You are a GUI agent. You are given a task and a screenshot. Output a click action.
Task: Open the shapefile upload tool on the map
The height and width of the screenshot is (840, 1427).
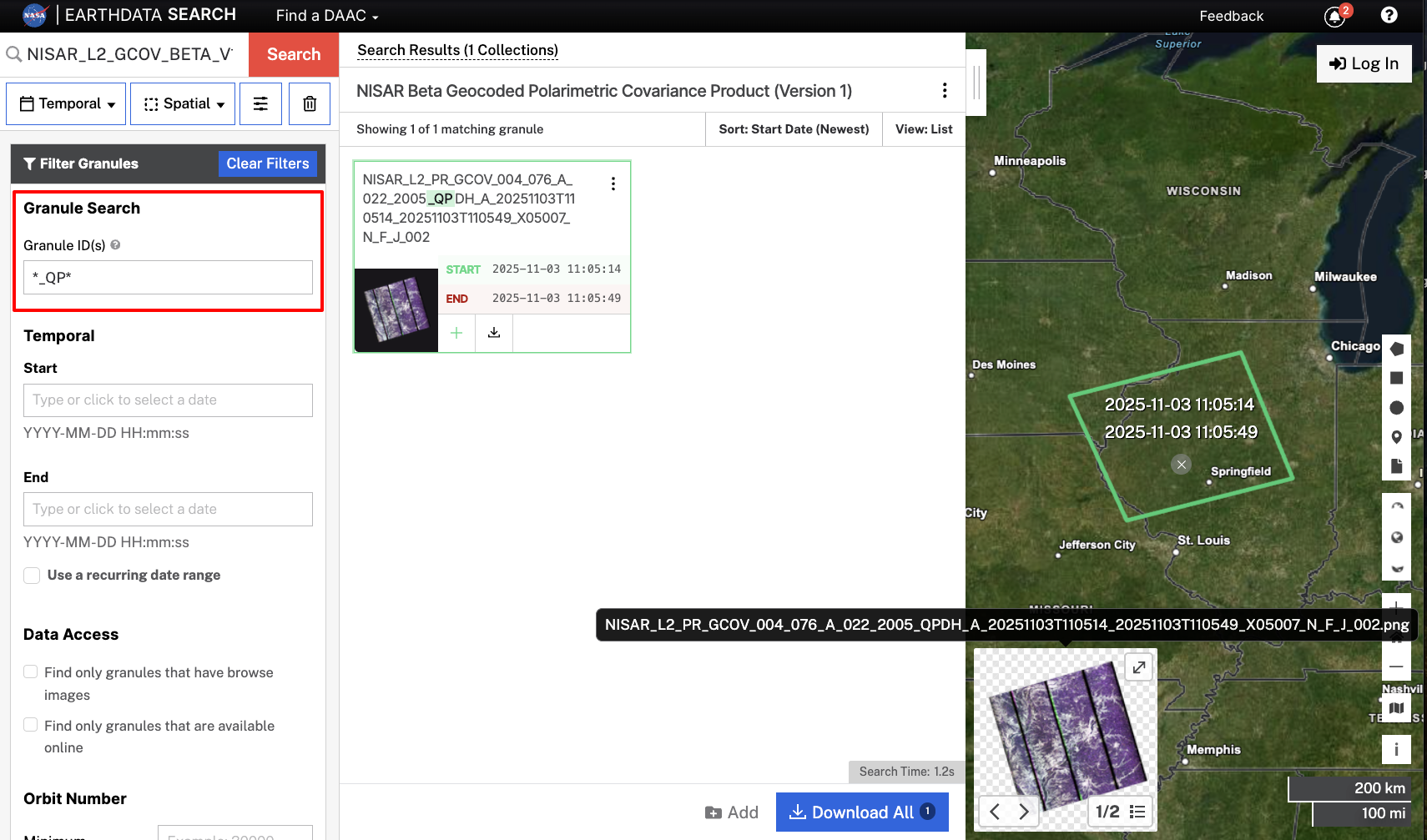(x=1396, y=465)
